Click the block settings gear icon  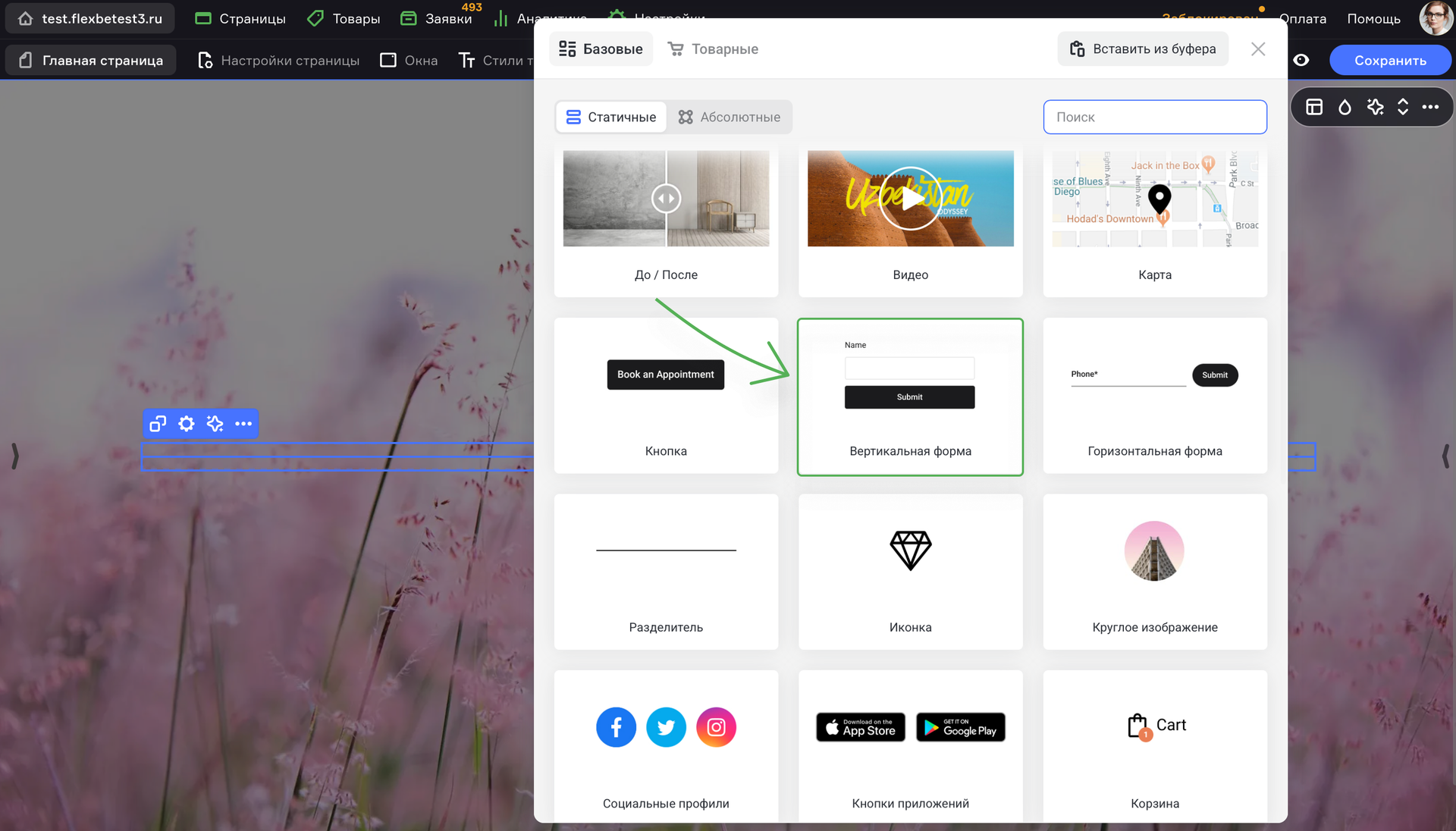[187, 424]
